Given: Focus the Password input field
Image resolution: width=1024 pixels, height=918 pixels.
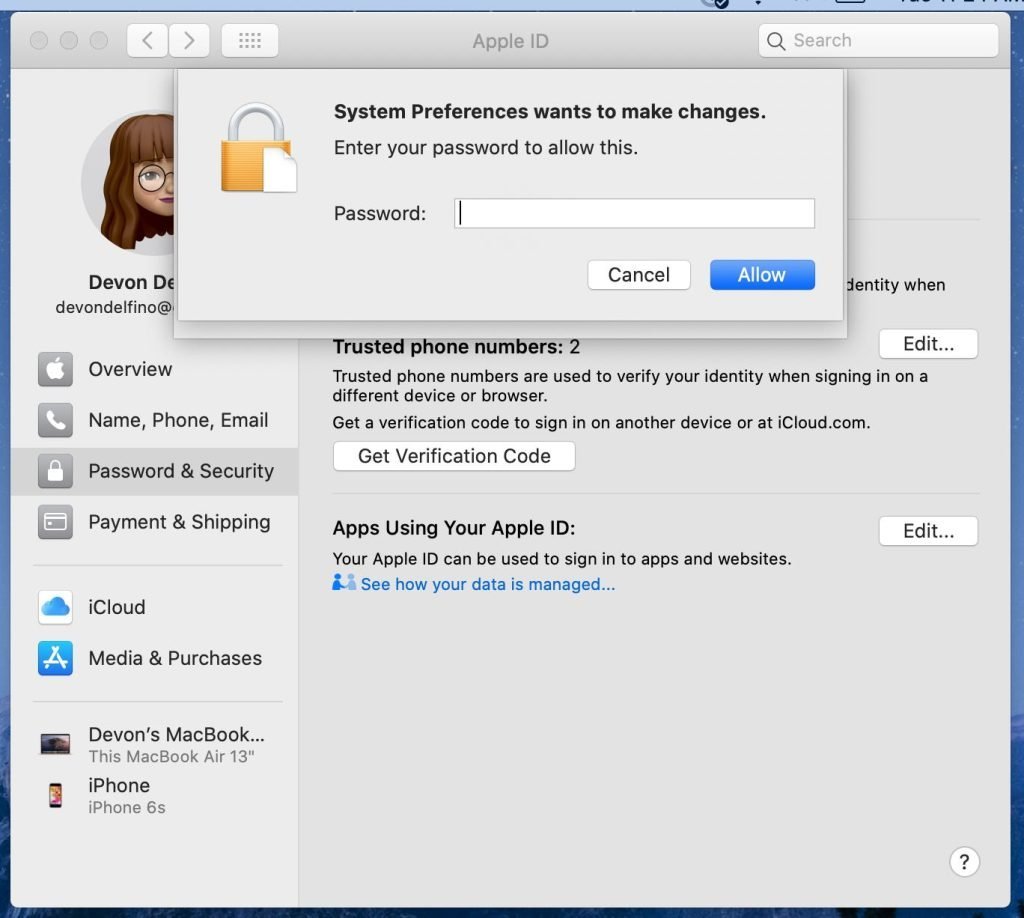Looking at the screenshot, I should pos(634,214).
